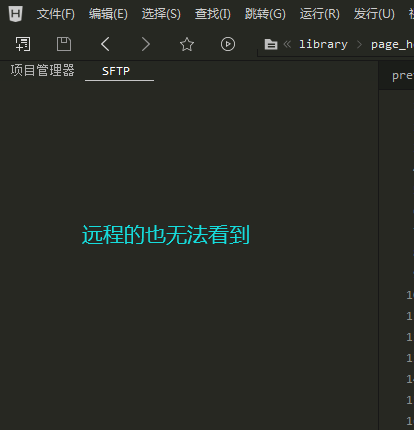The height and width of the screenshot is (430, 414).
Task: Open the 跳转(G) menu
Action: 265,14
